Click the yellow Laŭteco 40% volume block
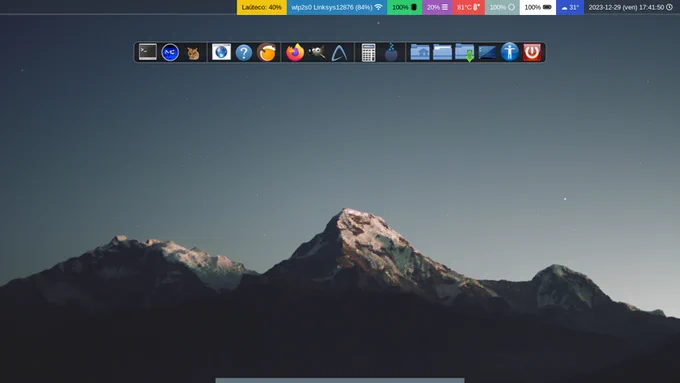Image resolution: width=680 pixels, height=383 pixels. pyautogui.click(x=262, y=7)
